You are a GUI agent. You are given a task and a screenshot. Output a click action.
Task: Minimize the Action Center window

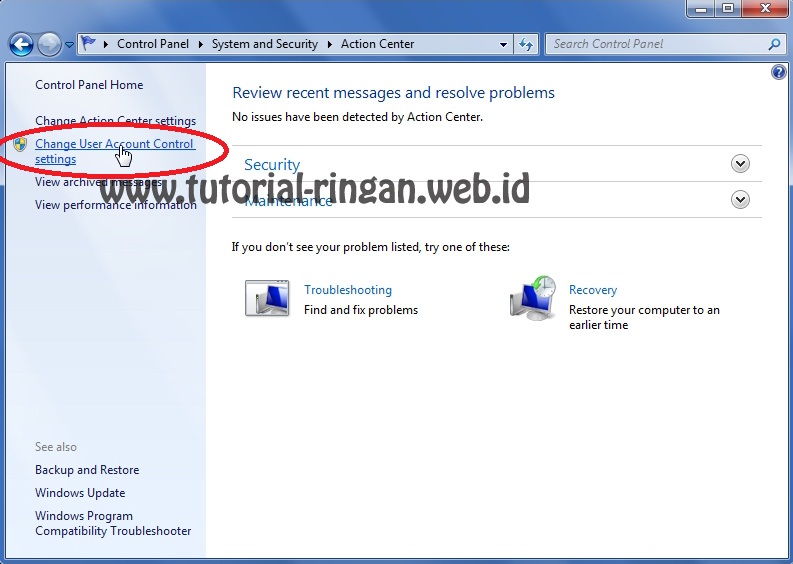click(701, 8)
